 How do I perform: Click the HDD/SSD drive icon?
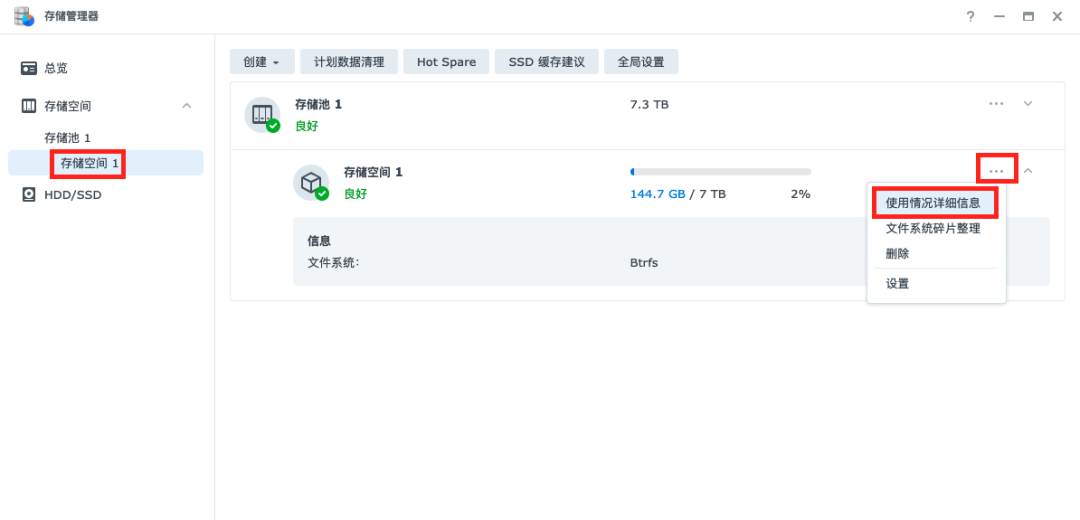pos(29,195)
